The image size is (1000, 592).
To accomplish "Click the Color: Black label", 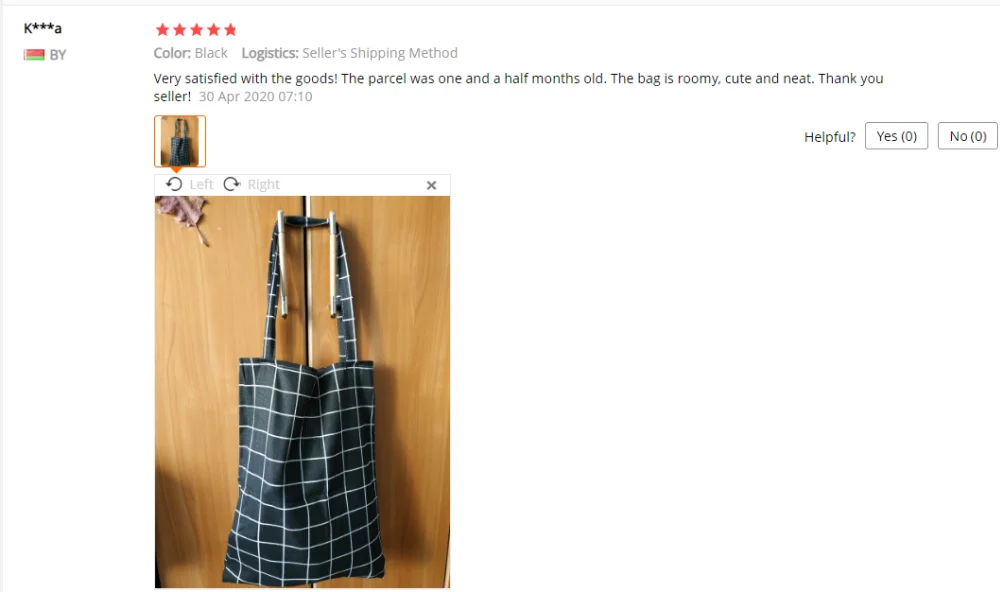I will pos(191,53).
